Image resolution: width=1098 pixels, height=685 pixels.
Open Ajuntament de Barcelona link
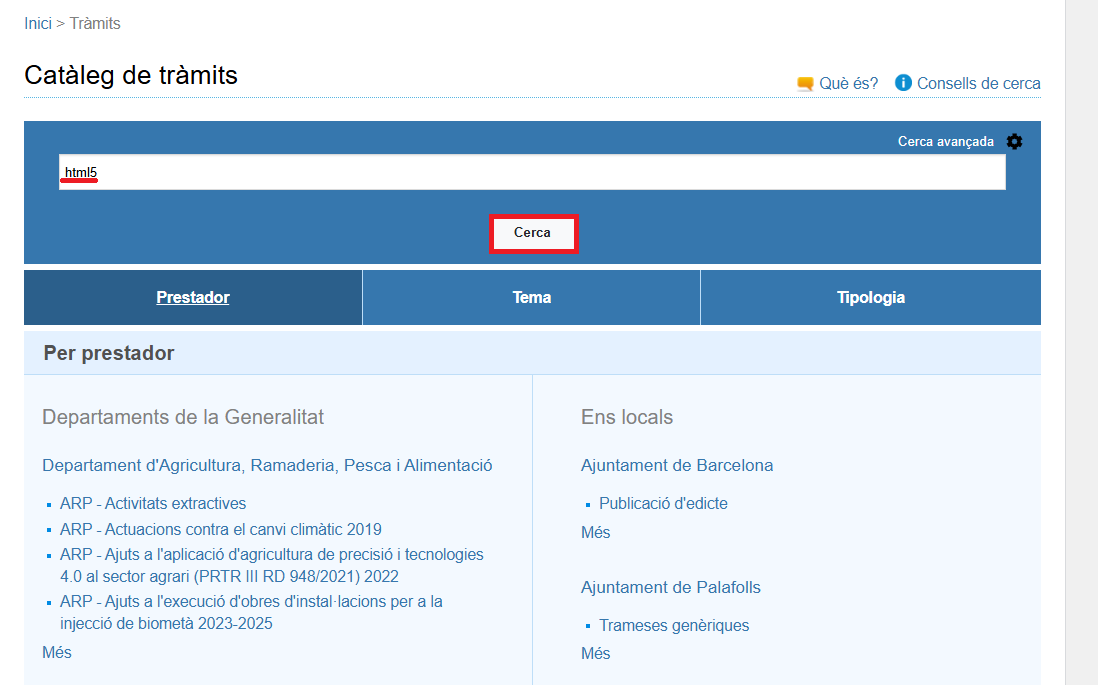point(677,465)
